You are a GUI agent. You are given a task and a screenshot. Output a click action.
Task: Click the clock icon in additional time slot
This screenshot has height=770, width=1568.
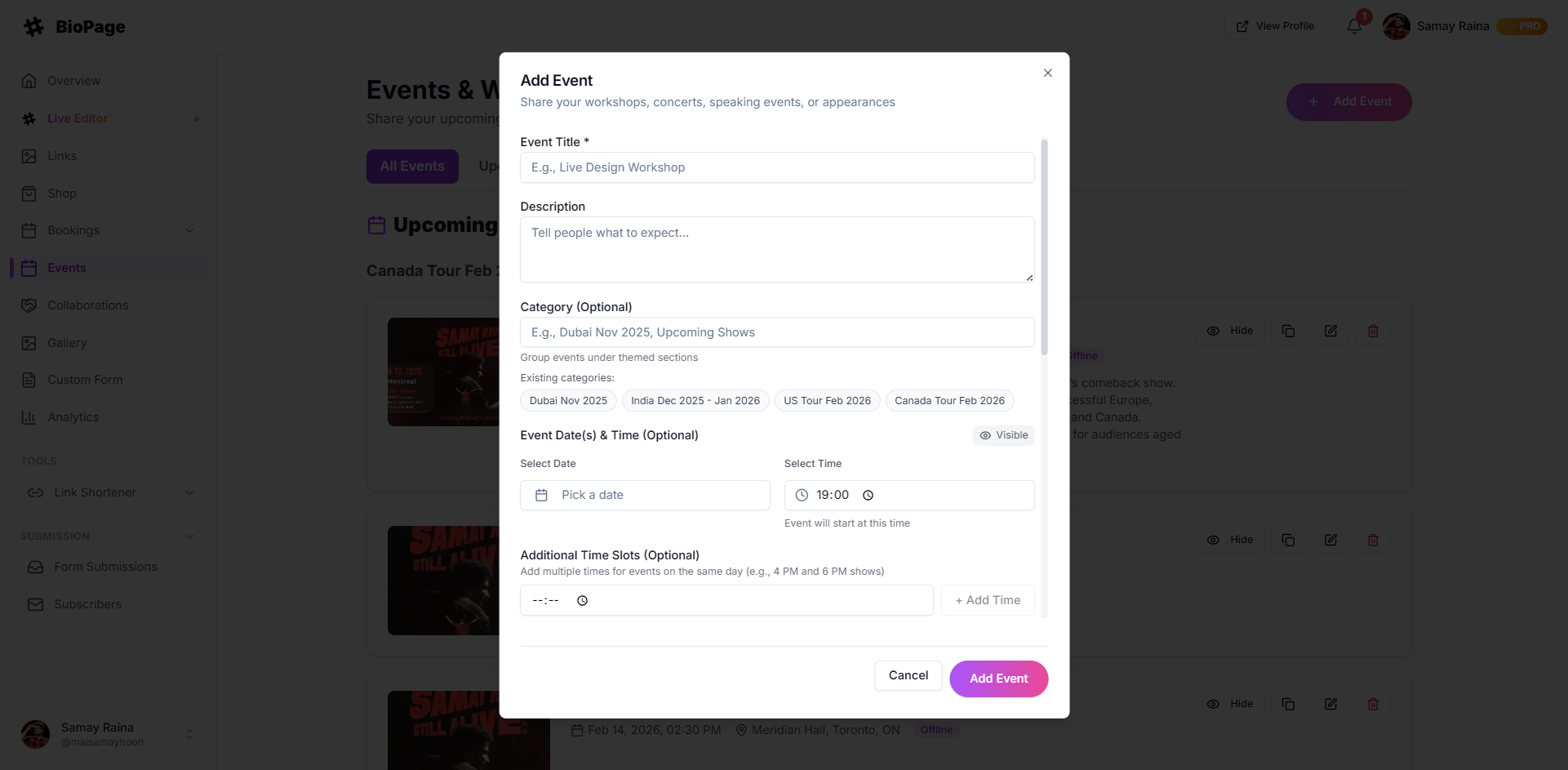(583, 601)
